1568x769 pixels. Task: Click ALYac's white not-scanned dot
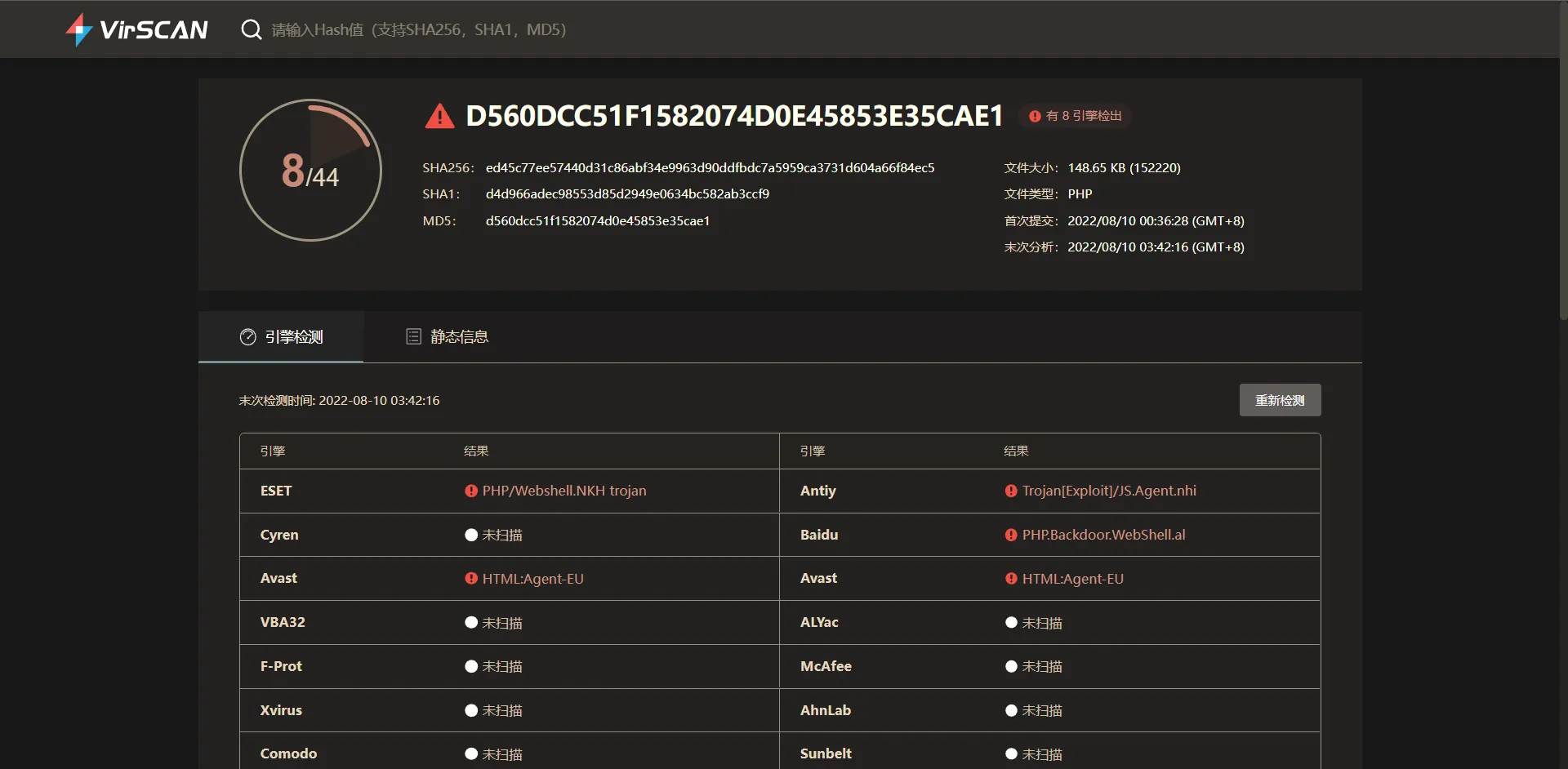pyautogui.click(x=1011, y=622)
